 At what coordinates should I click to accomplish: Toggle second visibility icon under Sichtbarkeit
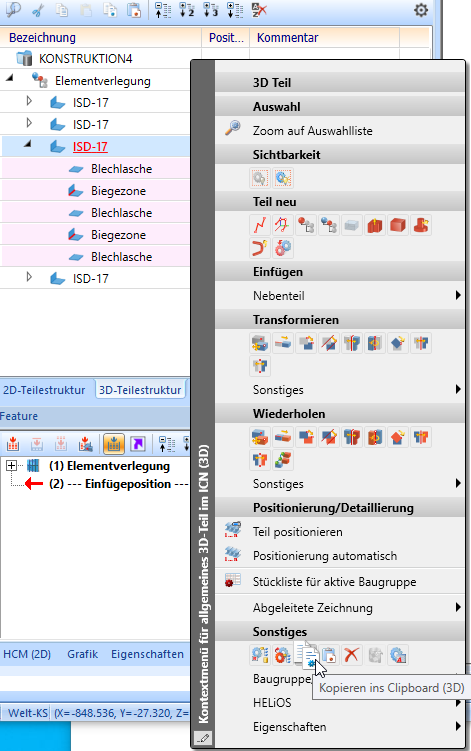coord(283,178)
